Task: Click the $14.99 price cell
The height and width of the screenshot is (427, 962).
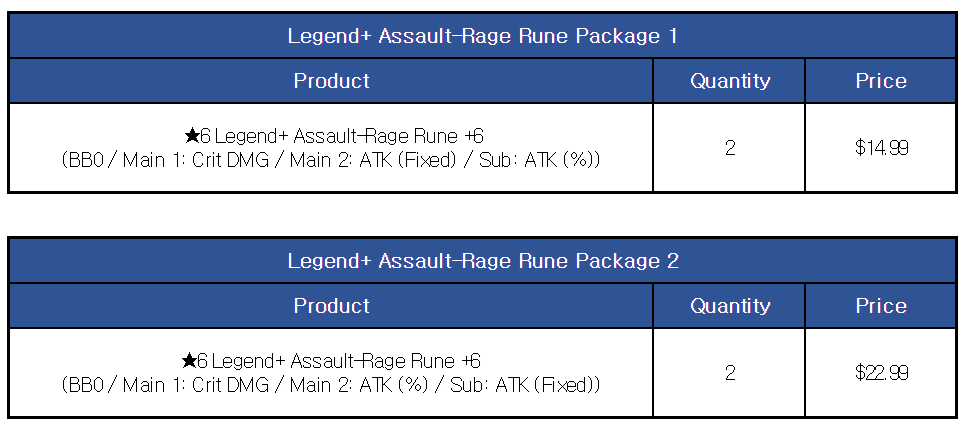Action: [x=881, y=148]
